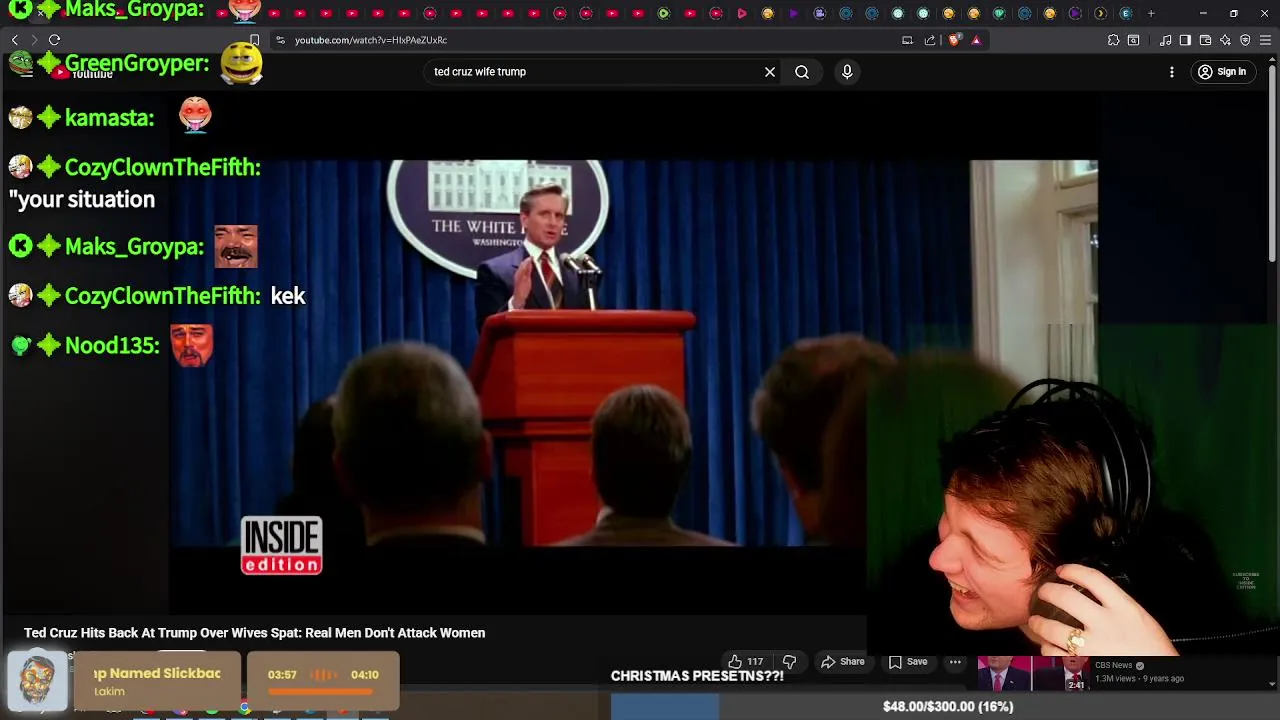
Task: View site information beside the URL
Action: click(280, 40)
